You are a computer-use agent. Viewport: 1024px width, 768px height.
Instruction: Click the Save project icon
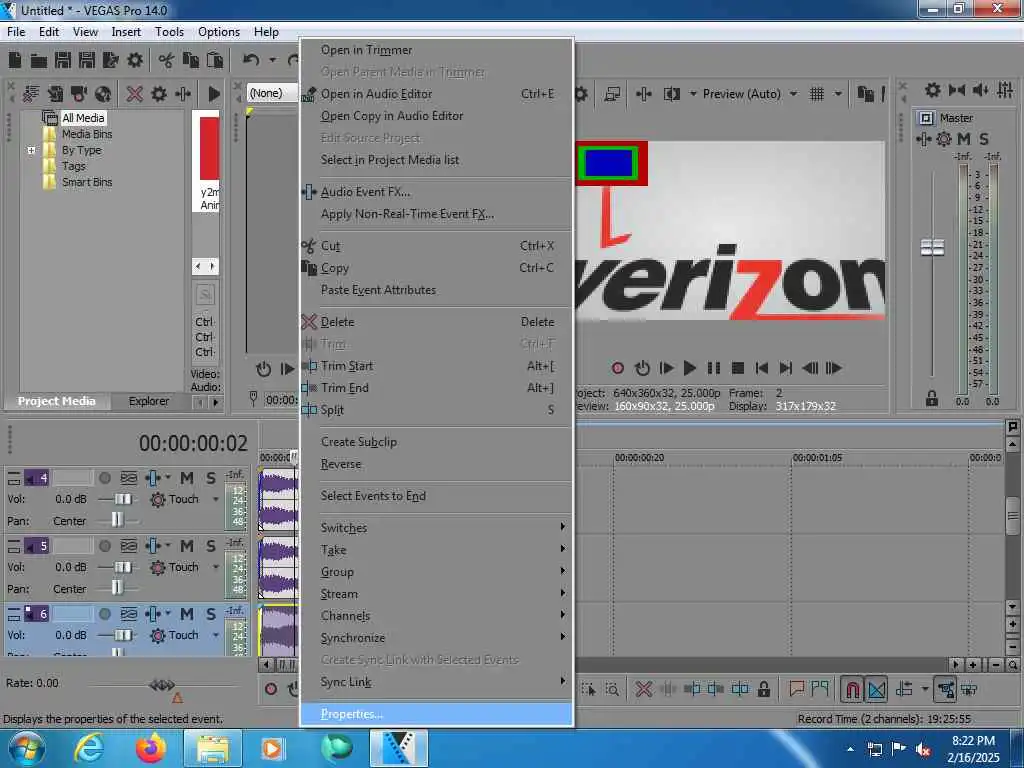pos(63,61)
